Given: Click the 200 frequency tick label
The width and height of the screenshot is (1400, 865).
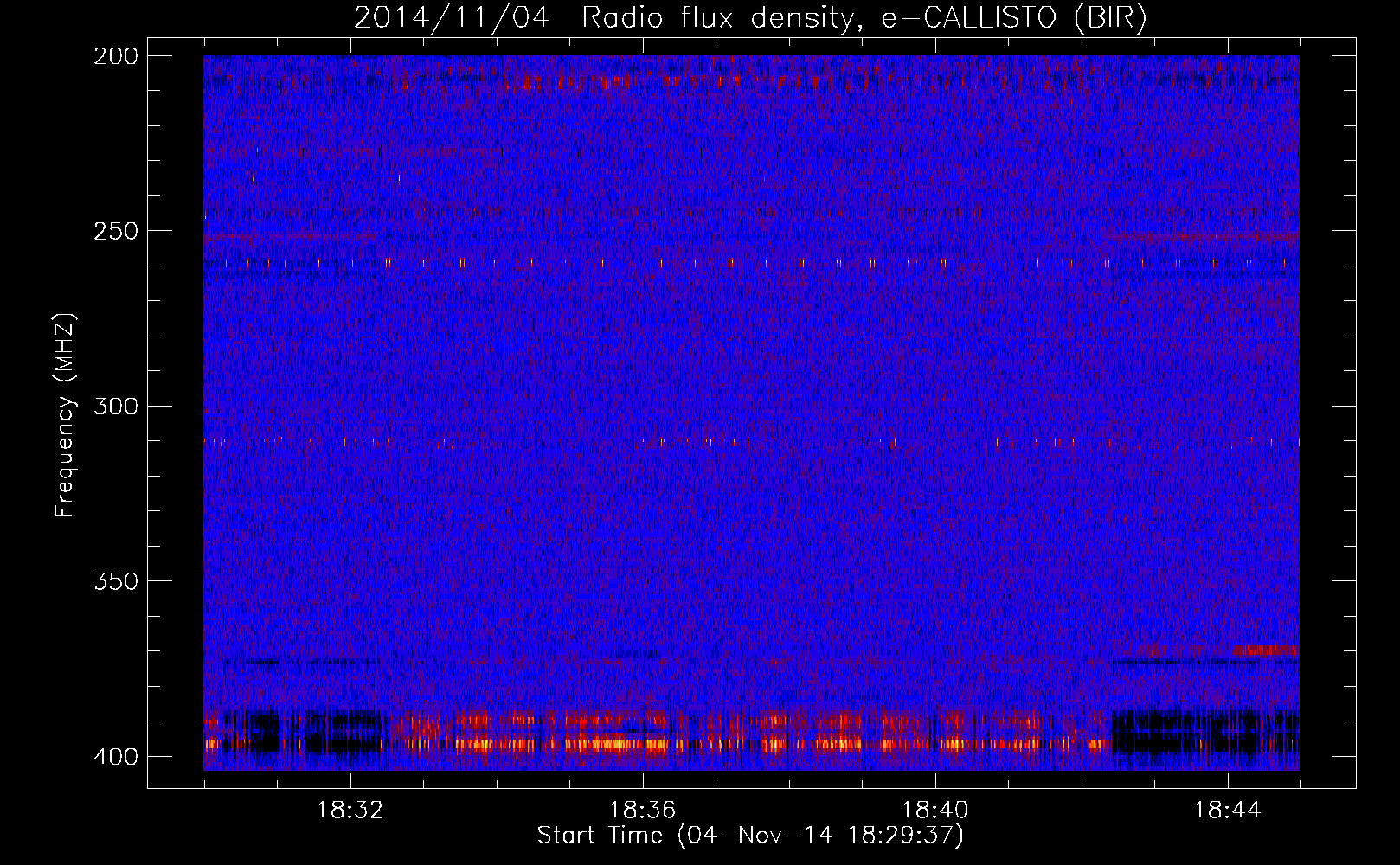Looking at the screenshot, I should [115, 56].
